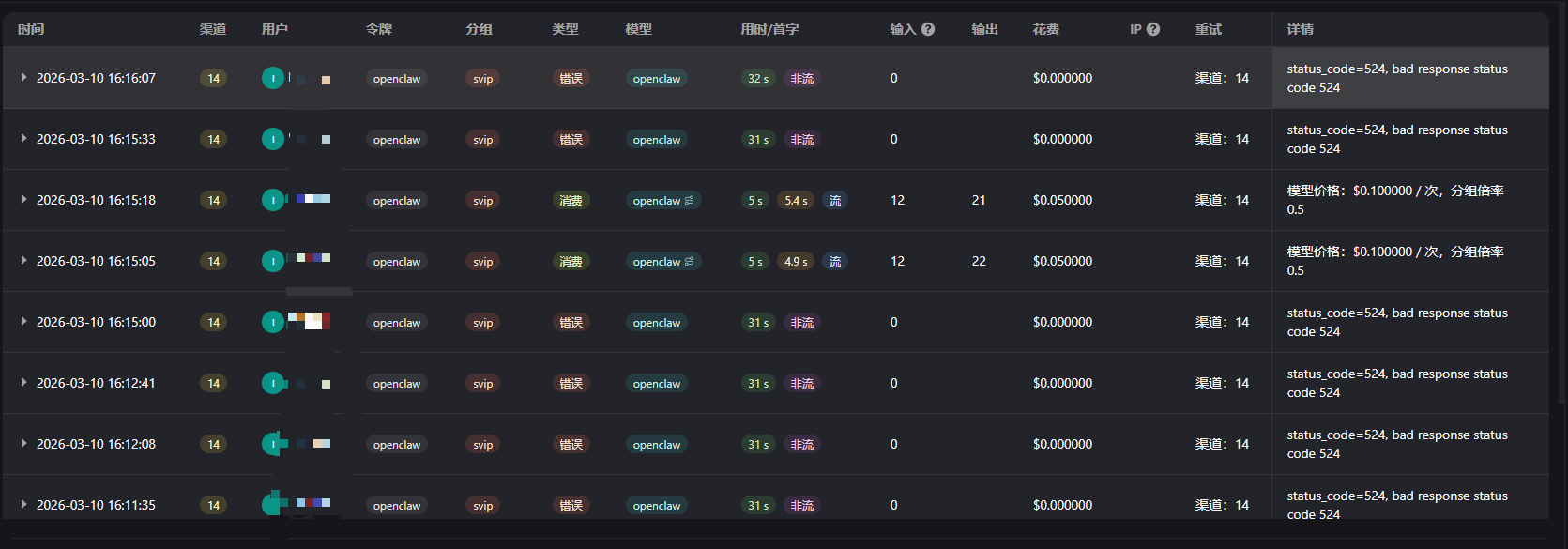1568x549 pixels.
Task: Click 错误 type tag in 16:16:07 row
Action: [x=571, y=78]
